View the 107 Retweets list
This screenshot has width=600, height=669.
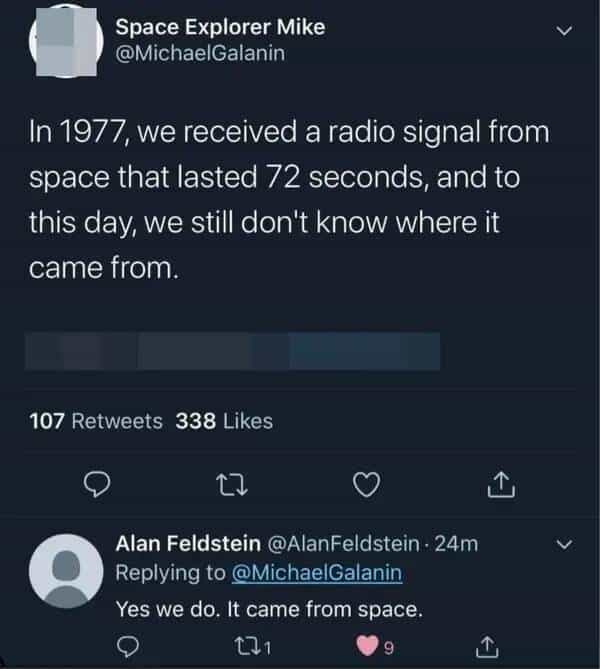tap(96, 422)
